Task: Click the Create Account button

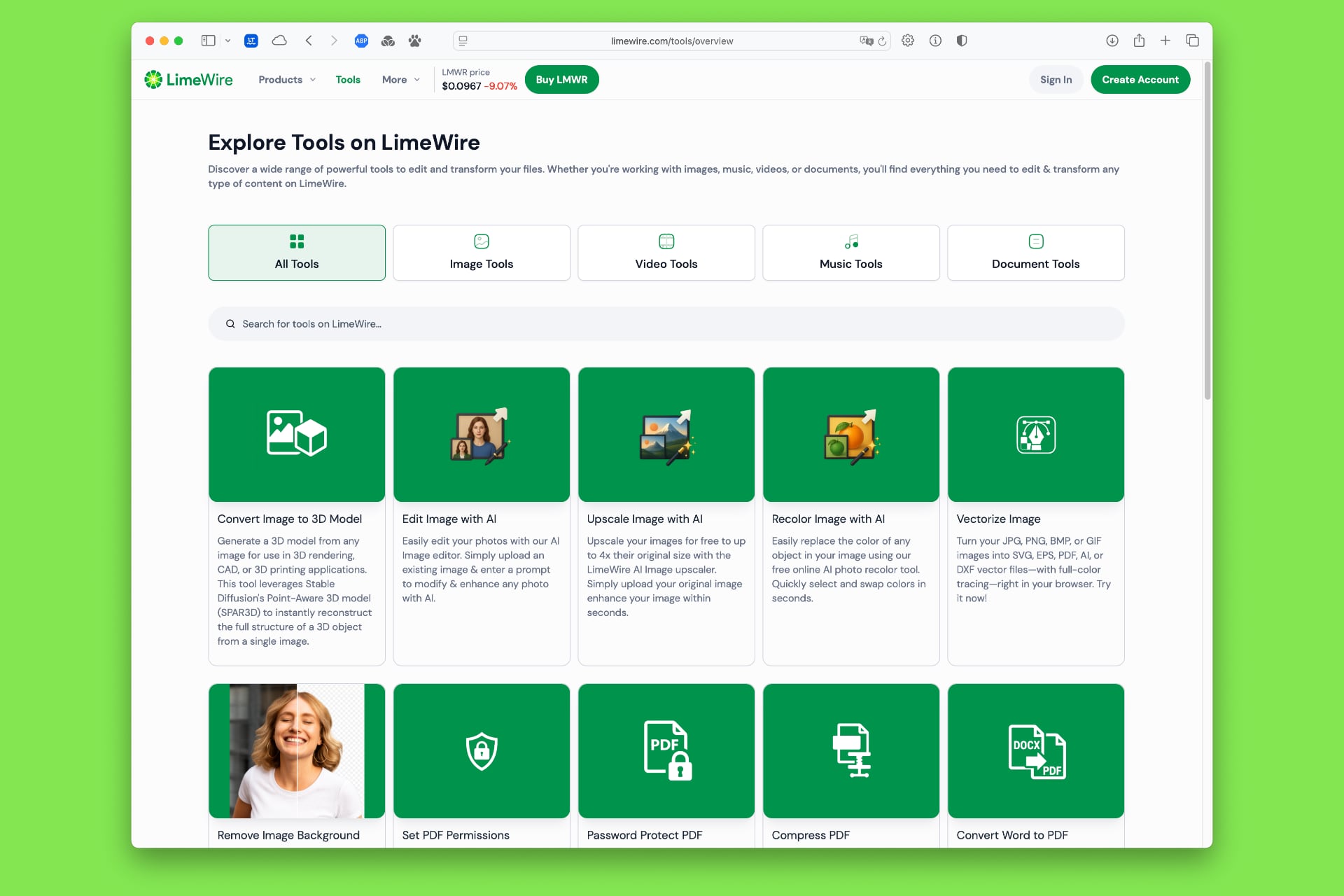Action: (1140, 79)
